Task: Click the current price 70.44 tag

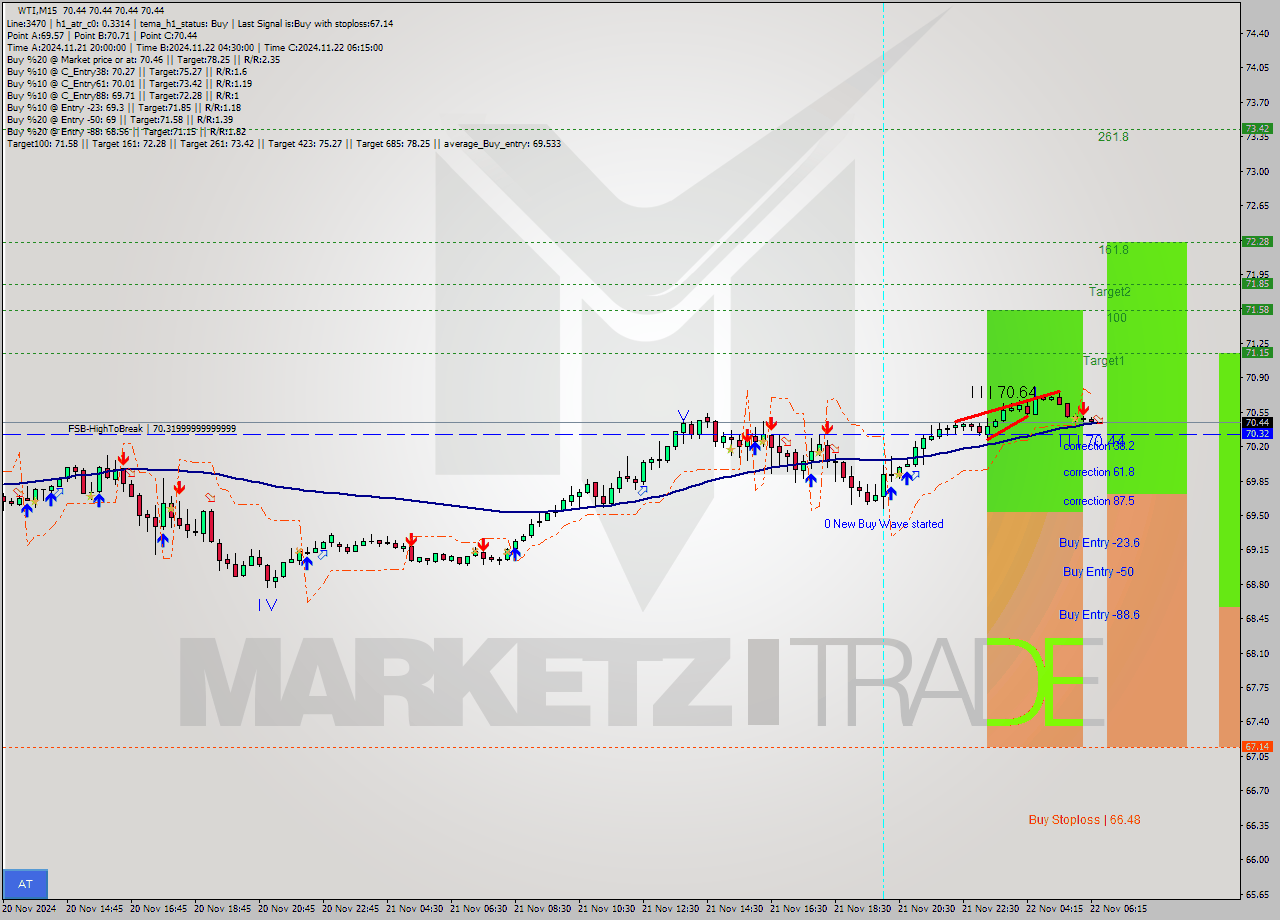Action: [x=1257, y=423]
